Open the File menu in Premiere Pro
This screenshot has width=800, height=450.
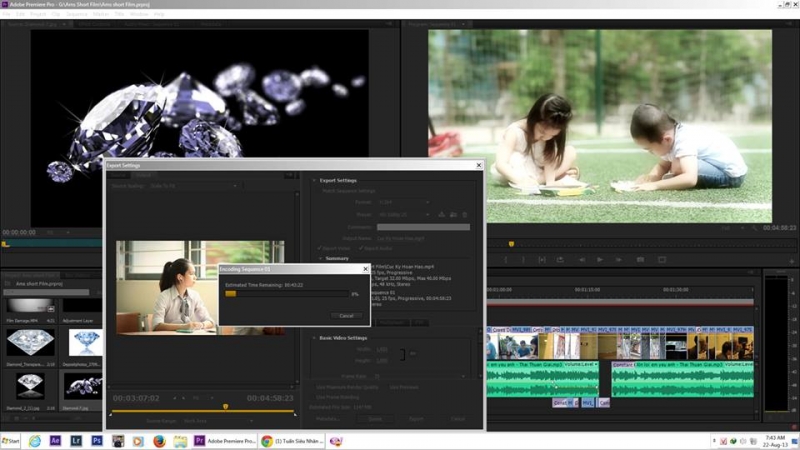point(7,14)
